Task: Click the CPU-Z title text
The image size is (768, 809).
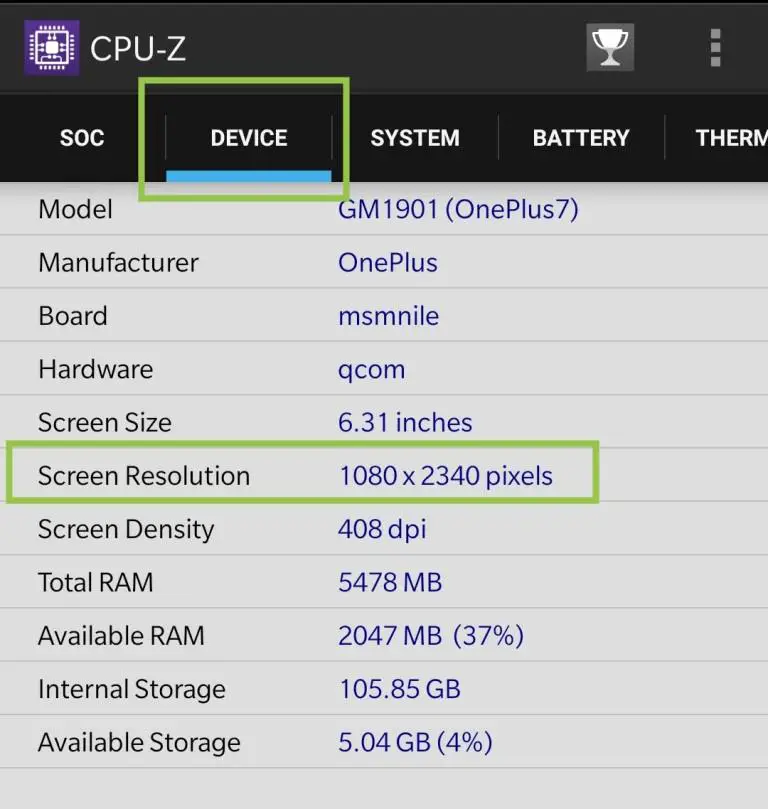Action: click(x=138, y=49)
